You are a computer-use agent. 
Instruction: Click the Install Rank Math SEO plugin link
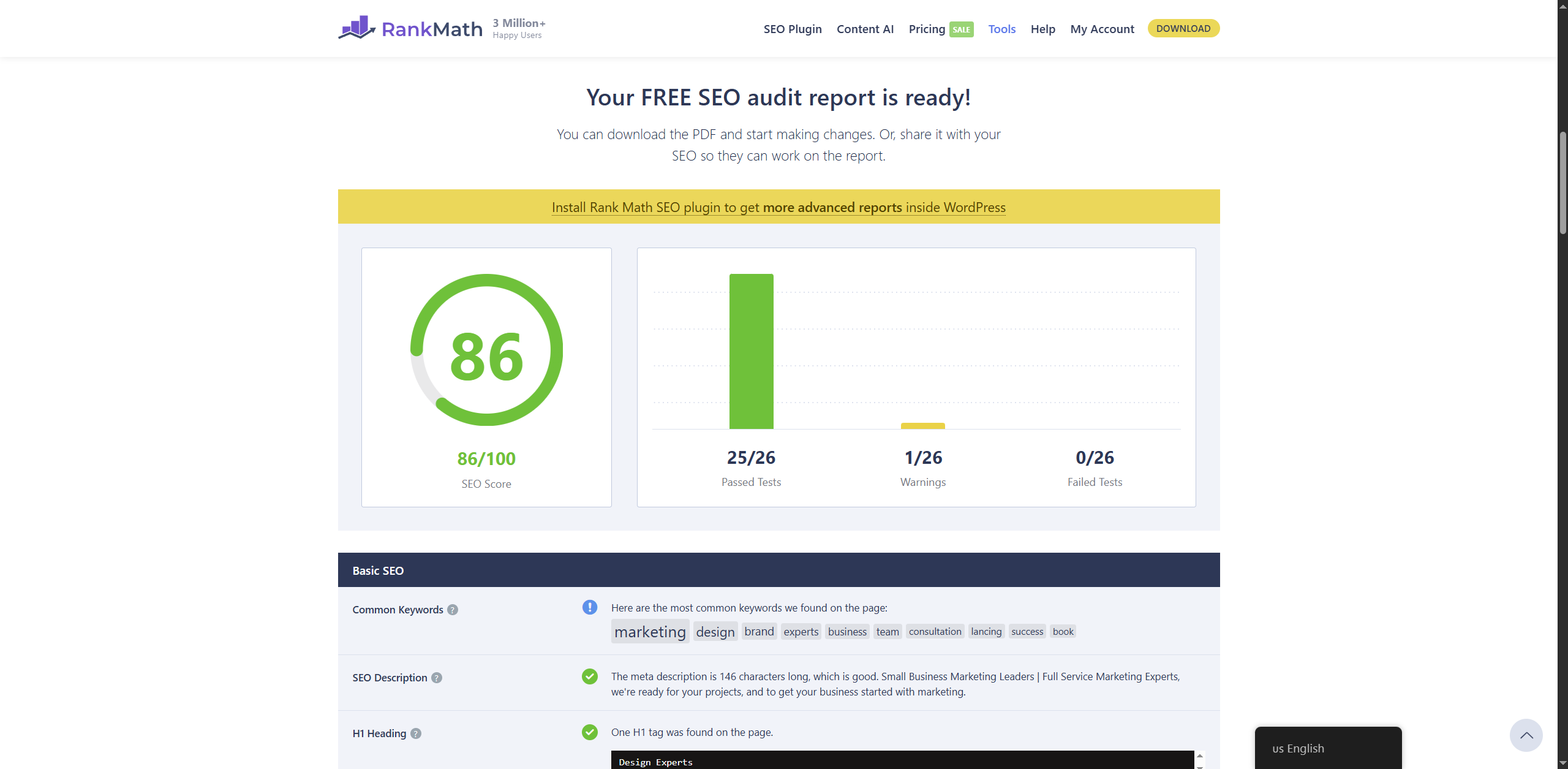pos(778,207)
